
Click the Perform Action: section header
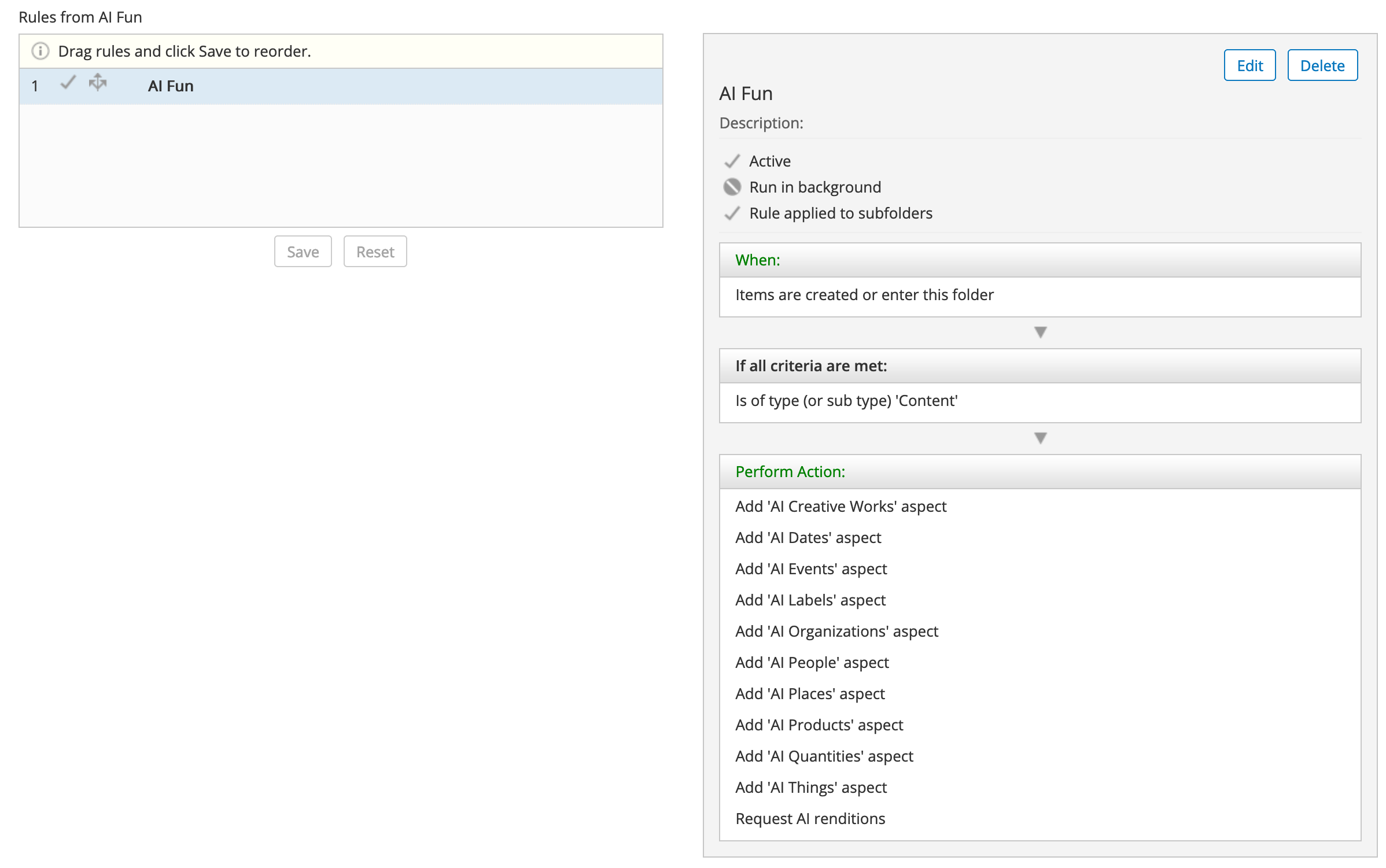coord(790,472)
